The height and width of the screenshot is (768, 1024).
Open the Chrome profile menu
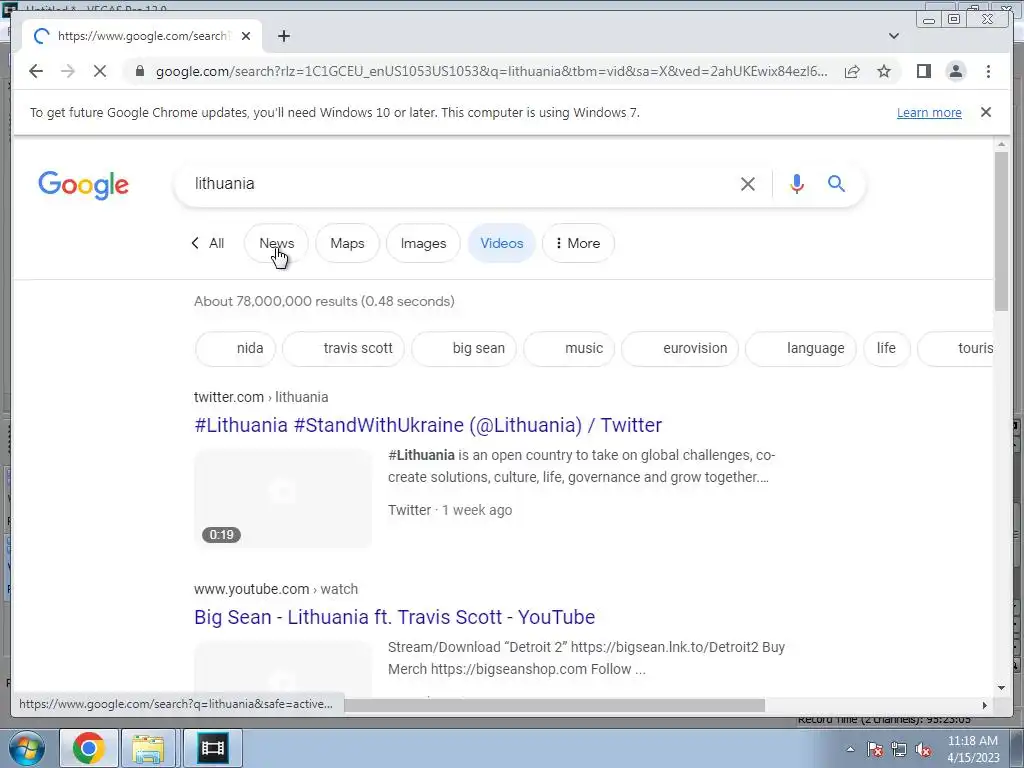click(955, 71)
